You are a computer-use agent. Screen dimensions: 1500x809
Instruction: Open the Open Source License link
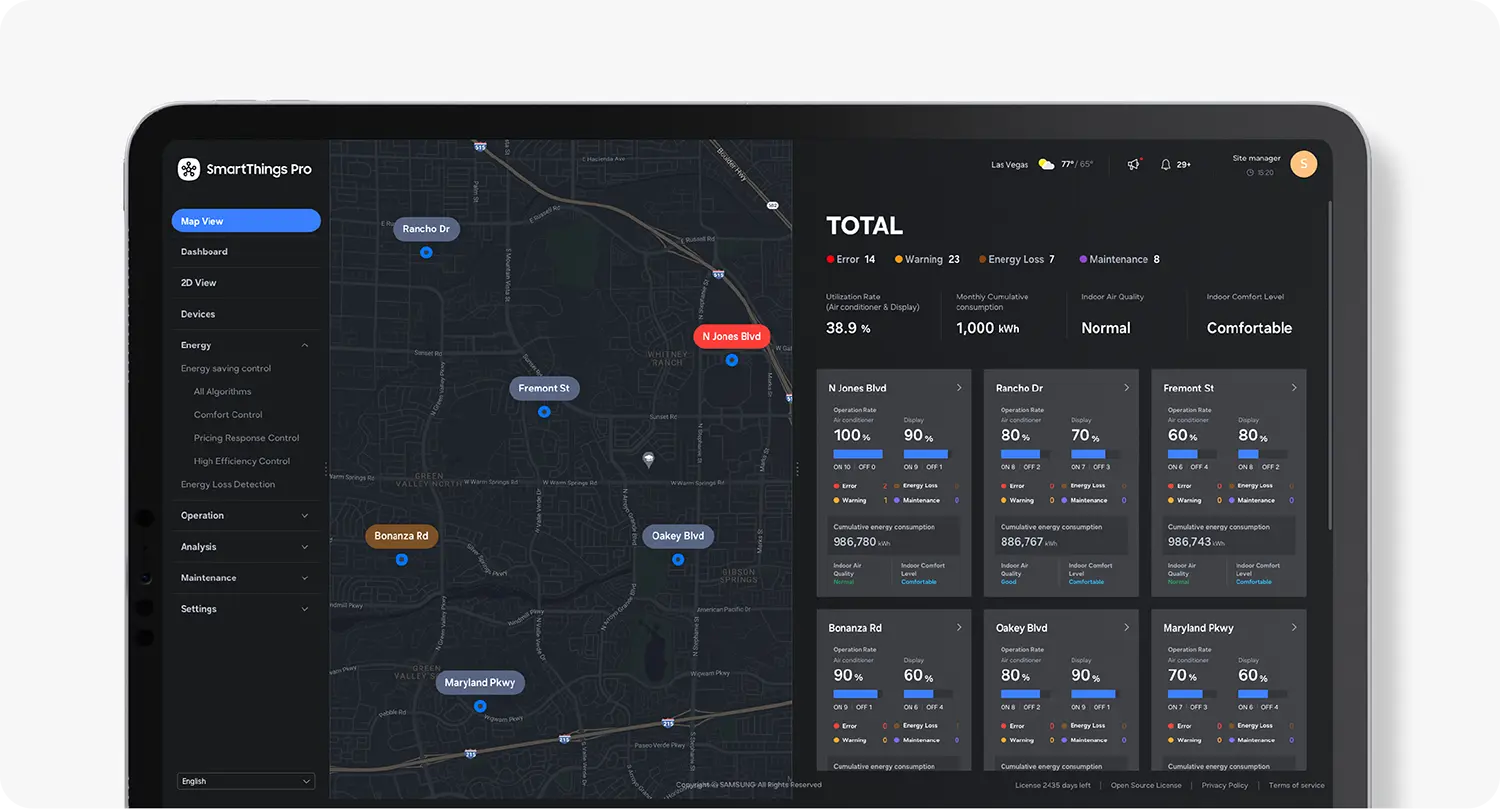click(x=1146, y=785)
